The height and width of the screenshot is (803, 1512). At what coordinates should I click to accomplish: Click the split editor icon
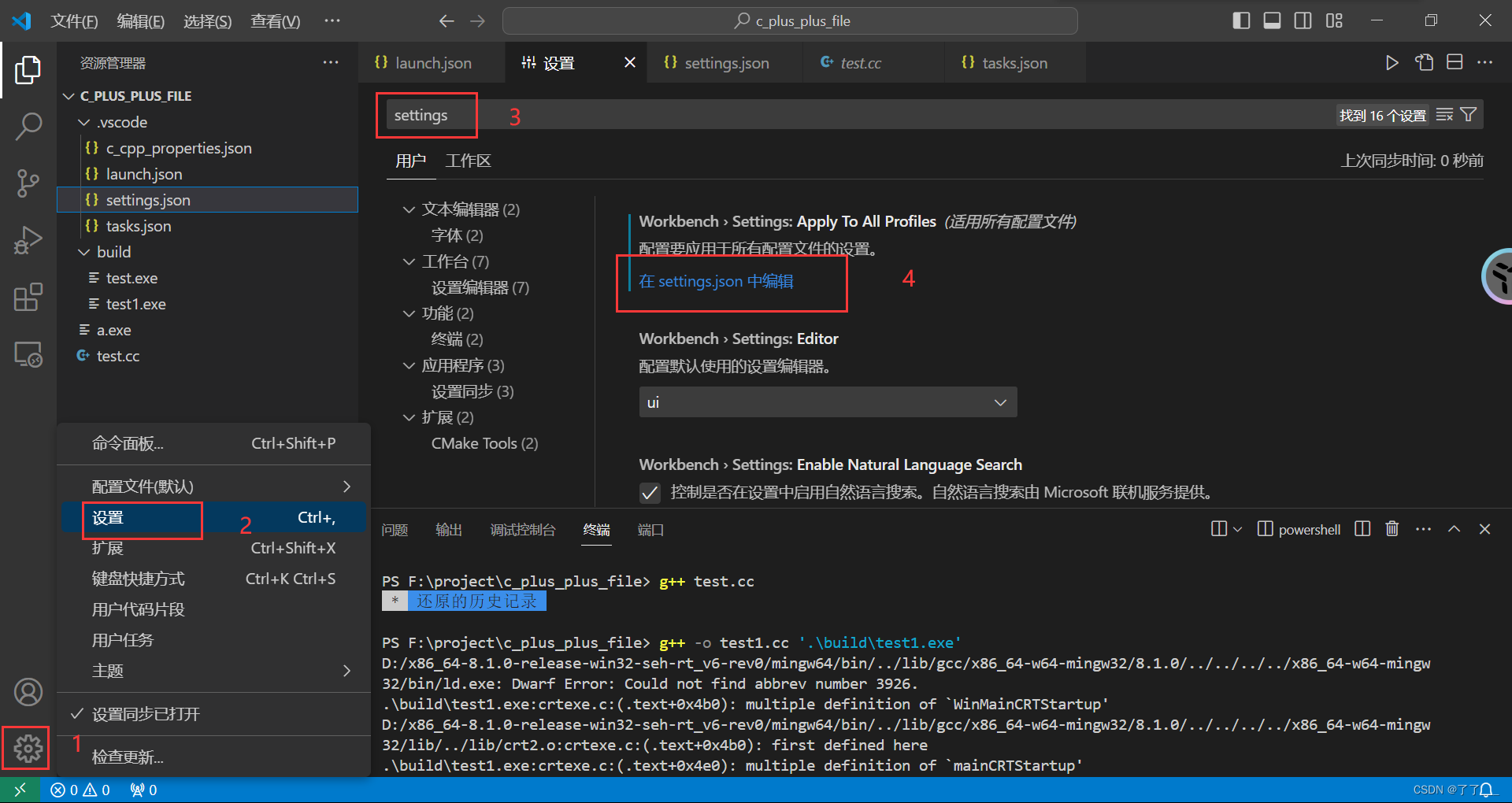coord(1455,61)
